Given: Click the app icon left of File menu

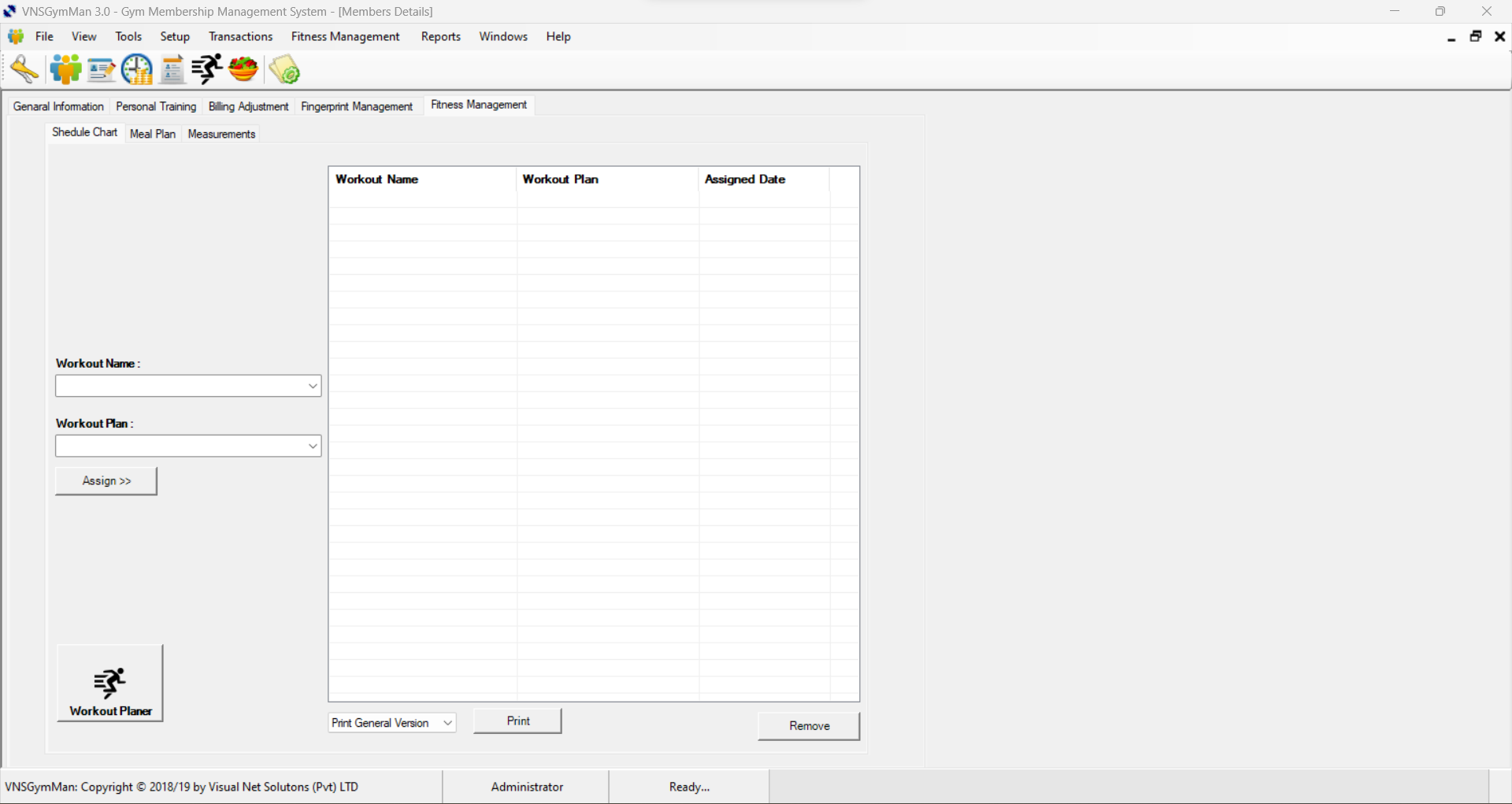Looking at the screenshot, I should click(16, 36).
